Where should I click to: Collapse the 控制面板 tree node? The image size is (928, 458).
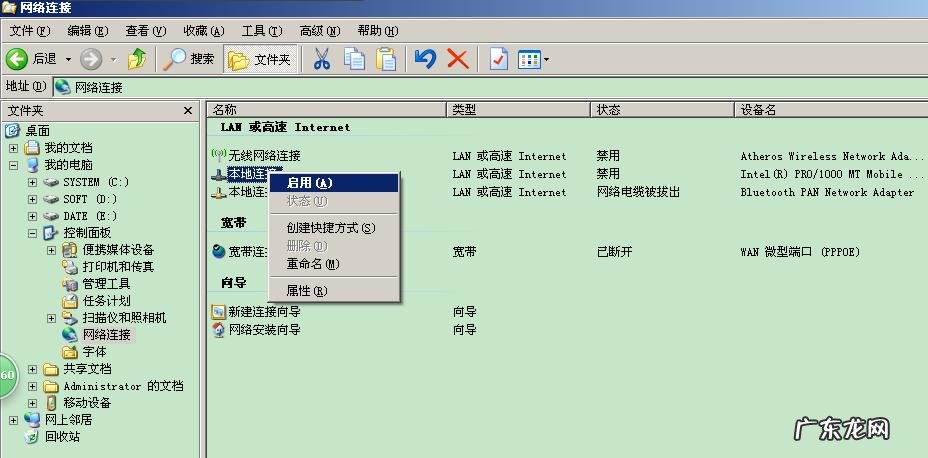(32, 233)
